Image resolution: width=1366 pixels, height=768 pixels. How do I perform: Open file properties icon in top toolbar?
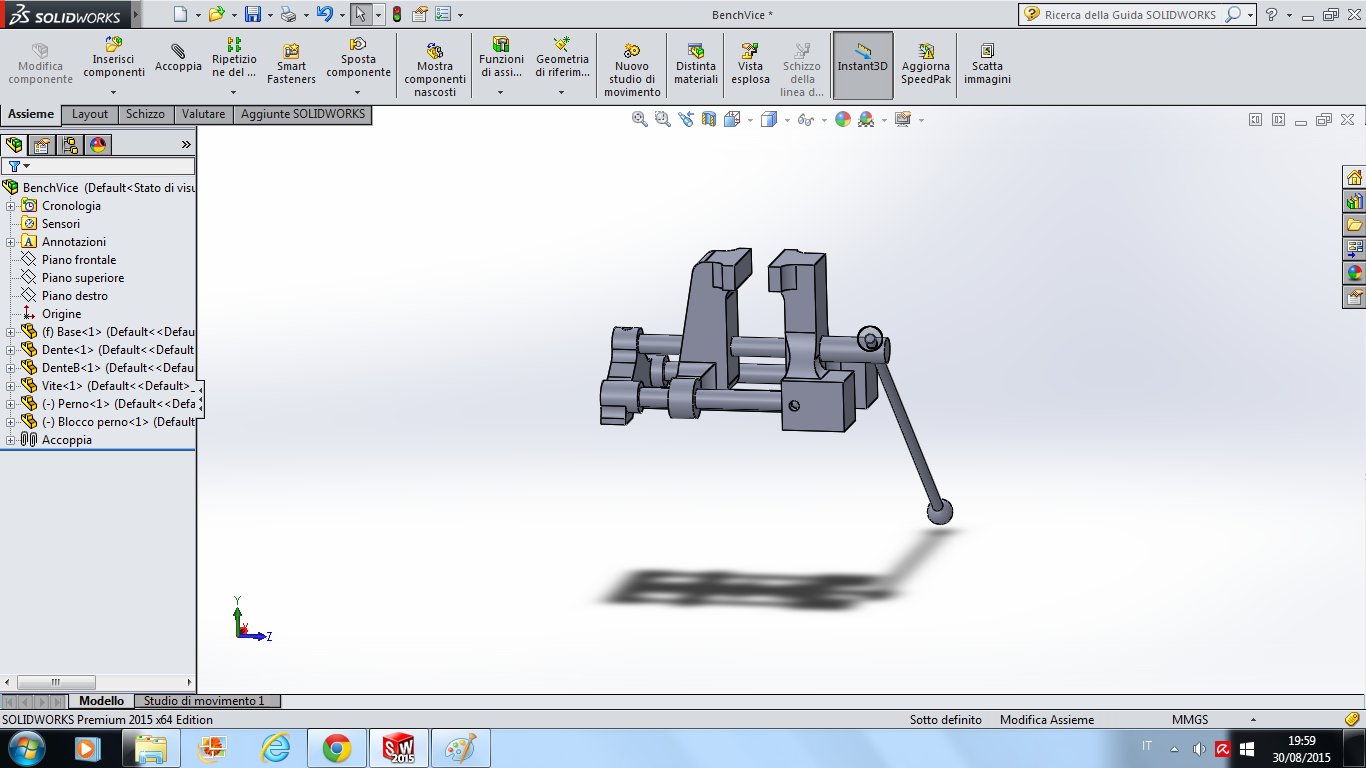pyautogui.click(x=420, y=14)
